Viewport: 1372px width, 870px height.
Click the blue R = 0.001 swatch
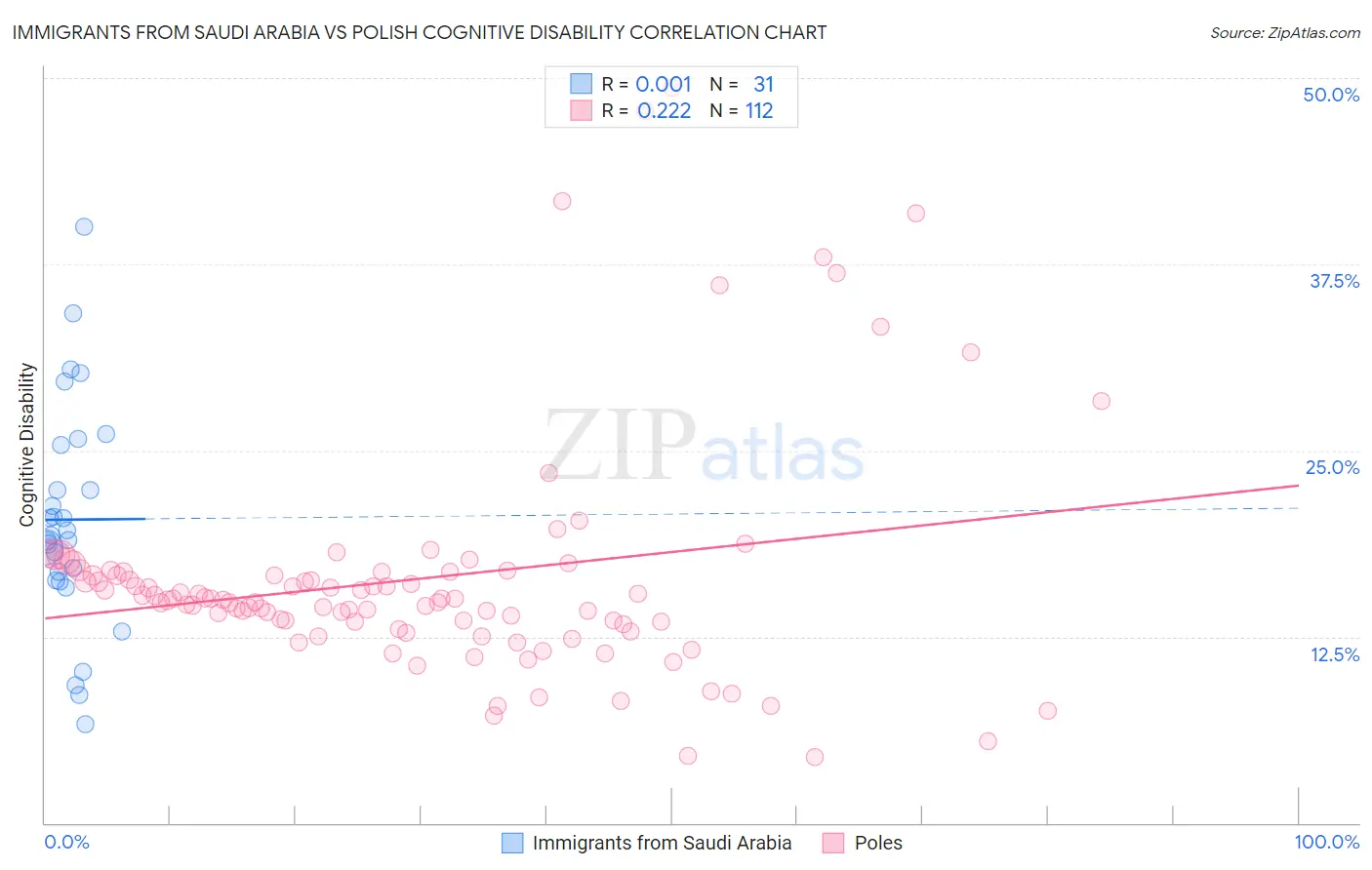coord(581,84)
